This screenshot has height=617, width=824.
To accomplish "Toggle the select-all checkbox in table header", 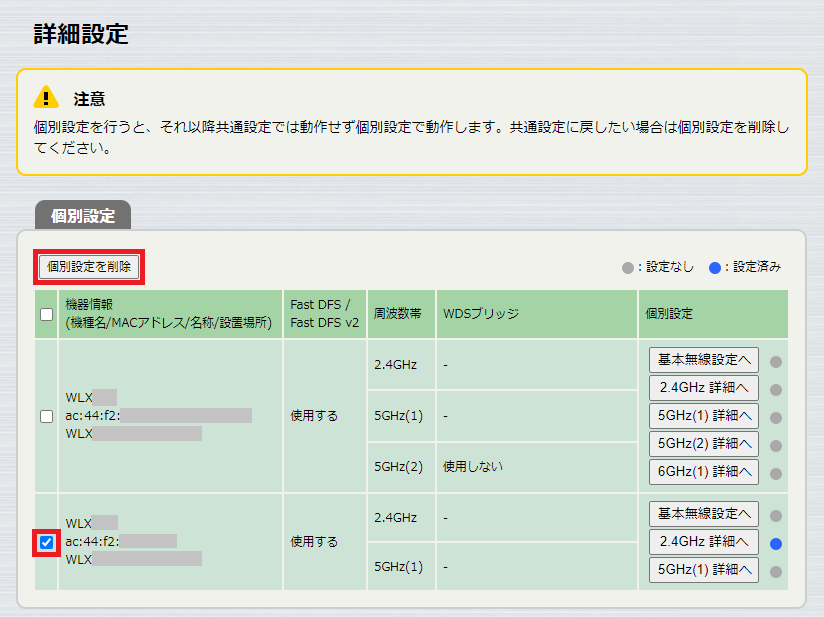I will coord(46,315).
